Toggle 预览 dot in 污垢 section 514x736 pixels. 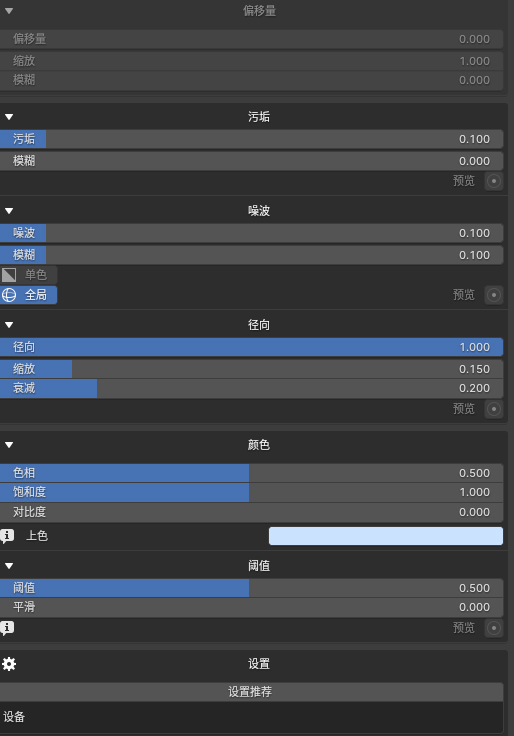tap(493, 181)
